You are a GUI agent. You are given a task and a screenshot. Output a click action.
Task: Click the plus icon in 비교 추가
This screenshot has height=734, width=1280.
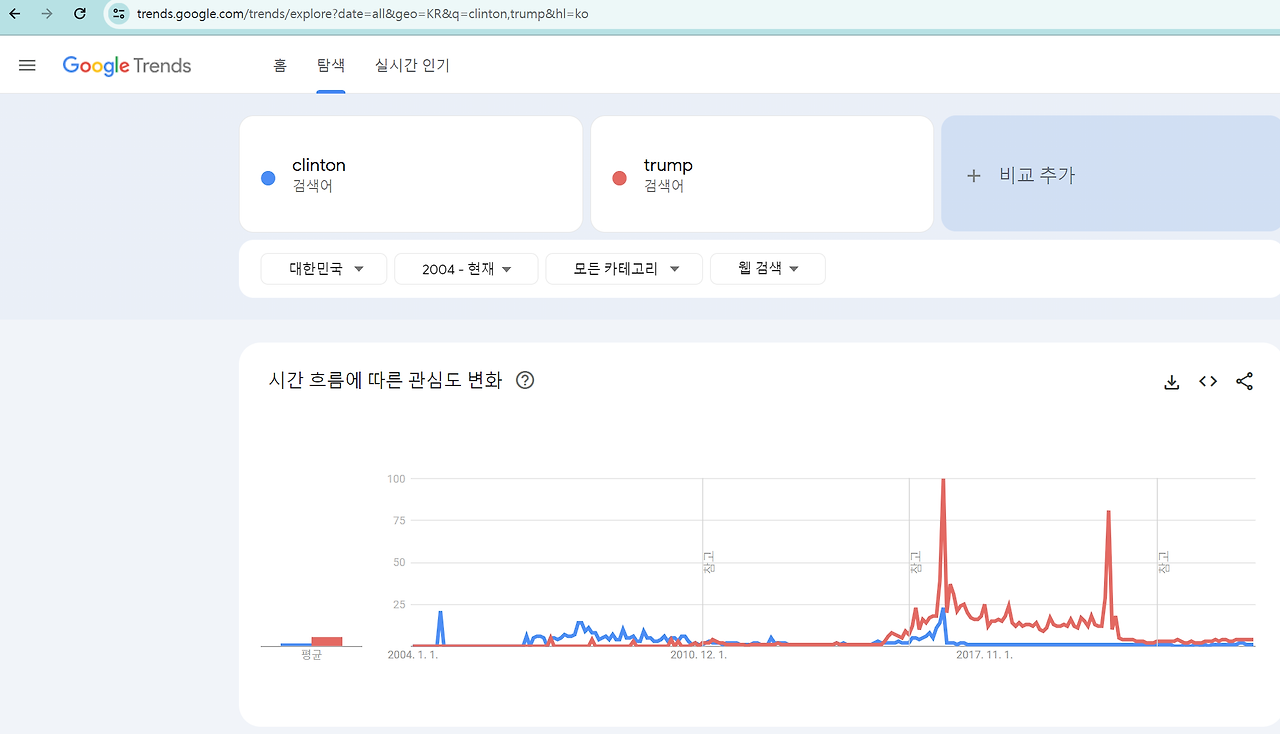tap(973, 176)
